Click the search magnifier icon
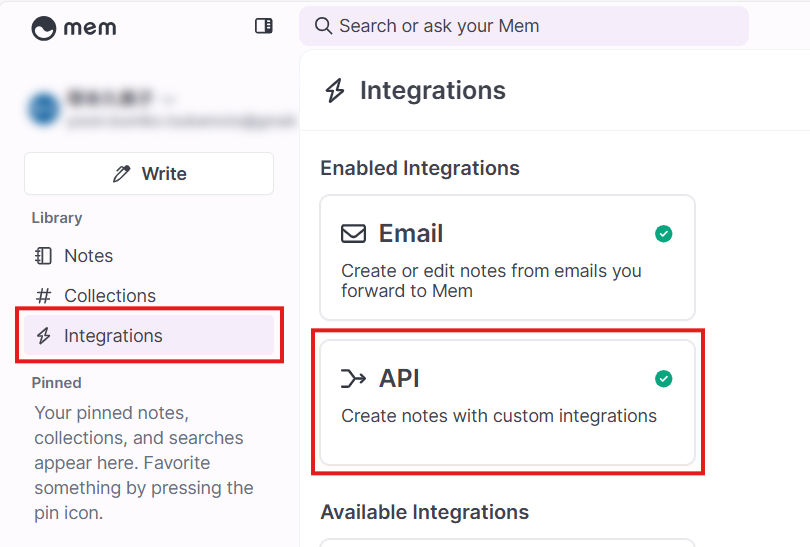 tap(323, 26)
